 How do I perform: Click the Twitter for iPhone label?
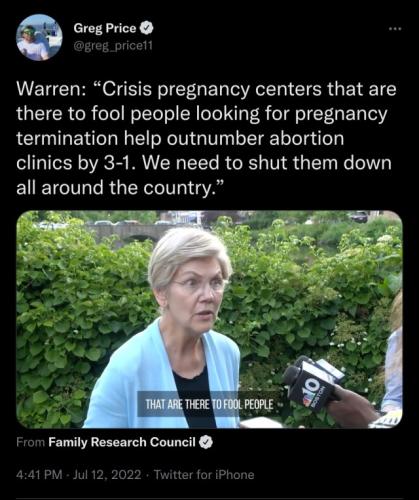point(204,474)
